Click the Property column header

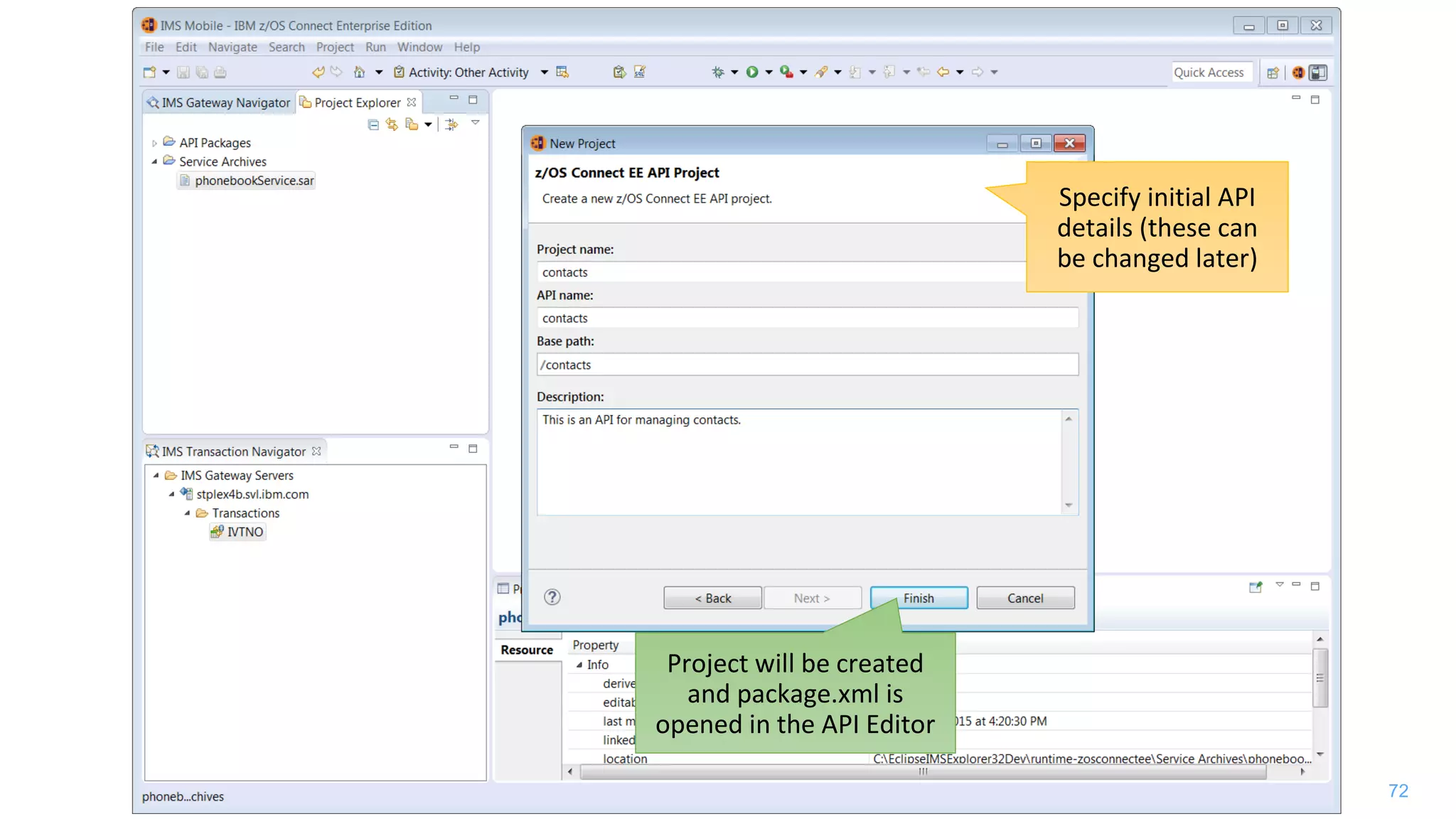(596, 645)
